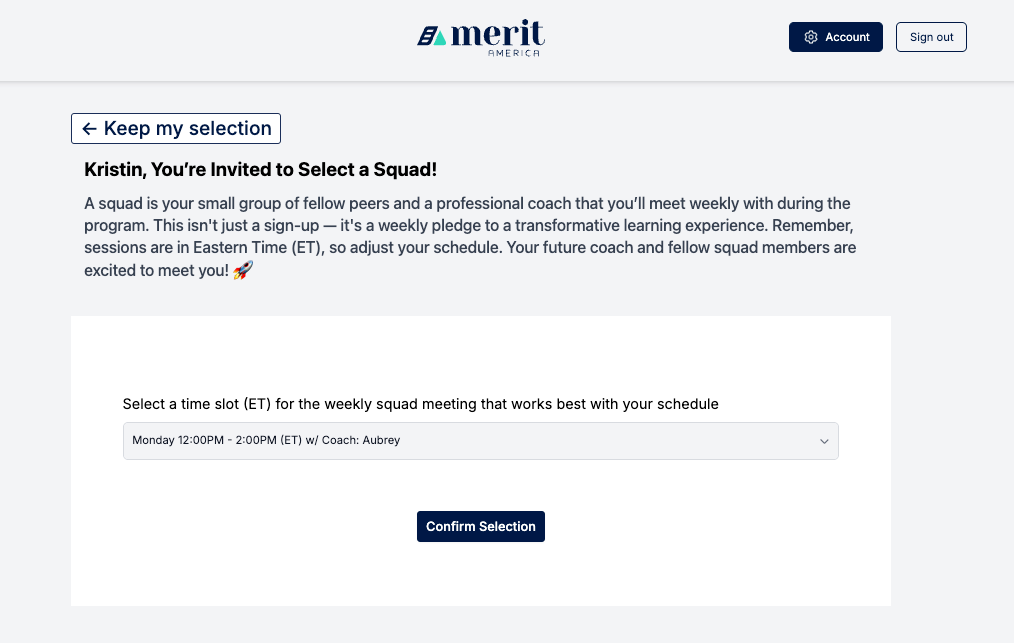Screen dimensions: 1014x643
Task: Click the rocket emoji after the description
Action: click(242, 271)
